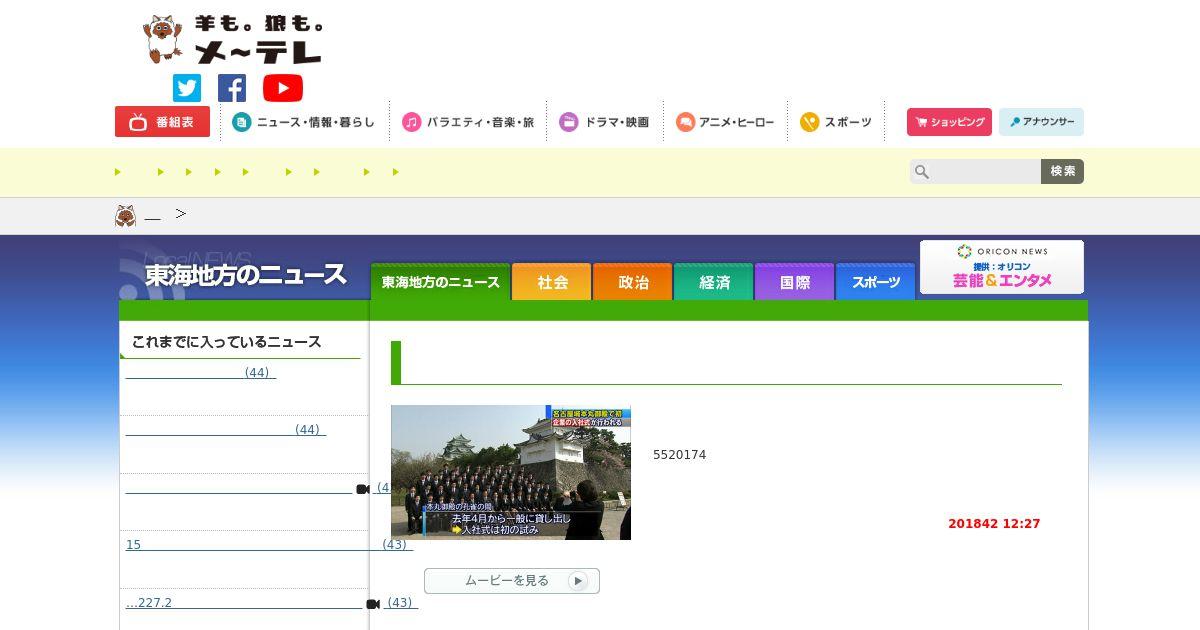
Task: Open the ORICON NEWS 芸能&エンタメ banner
Action: [1002, 267]
